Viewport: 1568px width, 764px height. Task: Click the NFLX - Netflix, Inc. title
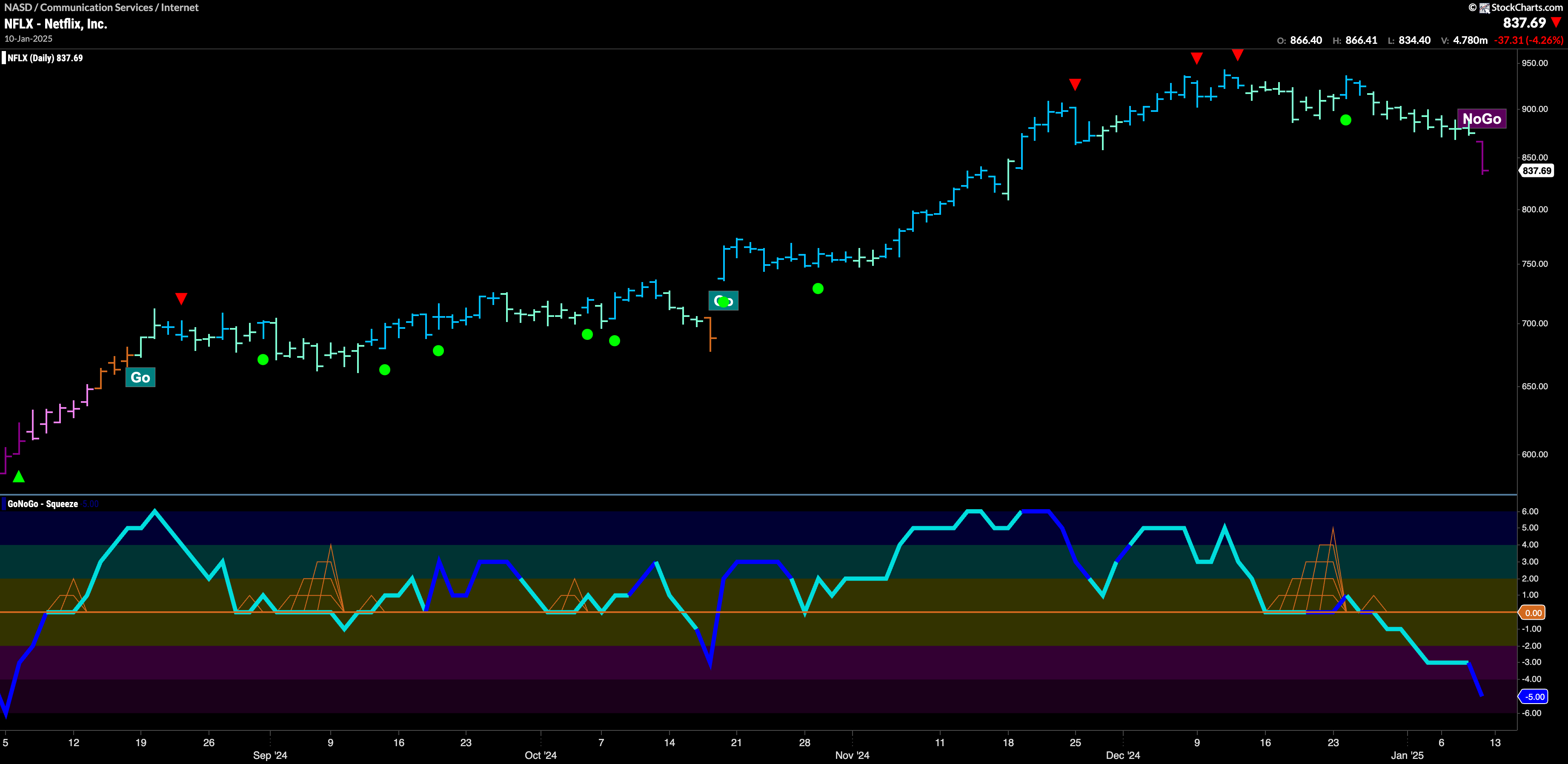(x=55, y=24)
